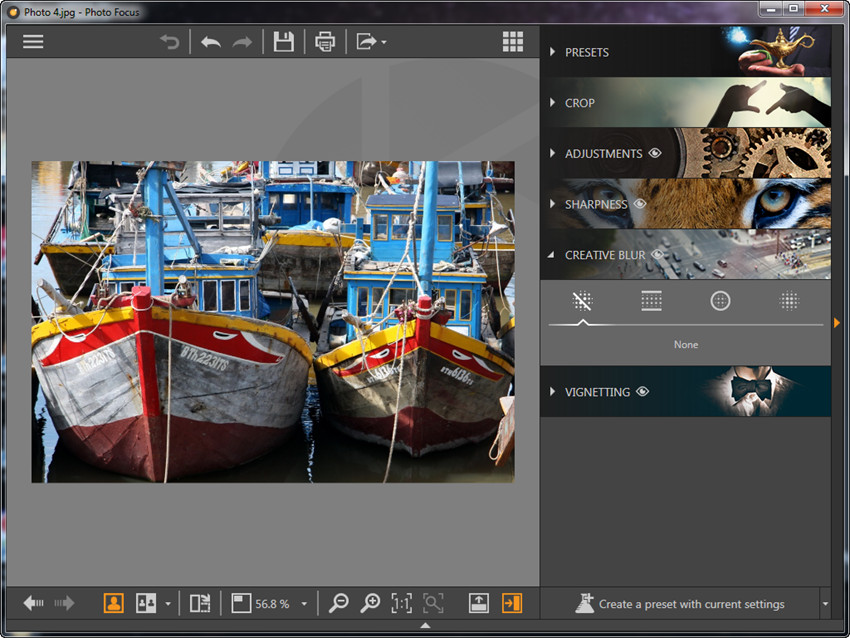Toggle the right side panel icon
This screenshot has height=638, width=850.
[x=512, y=603]
